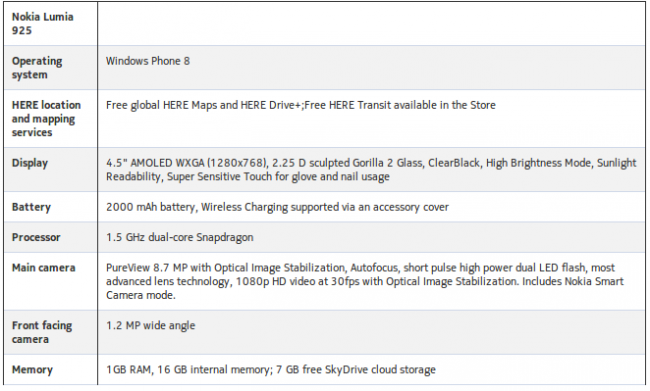
Task: Click the 4.5" AMOLED WXGA display text
Action: point(371,170)
